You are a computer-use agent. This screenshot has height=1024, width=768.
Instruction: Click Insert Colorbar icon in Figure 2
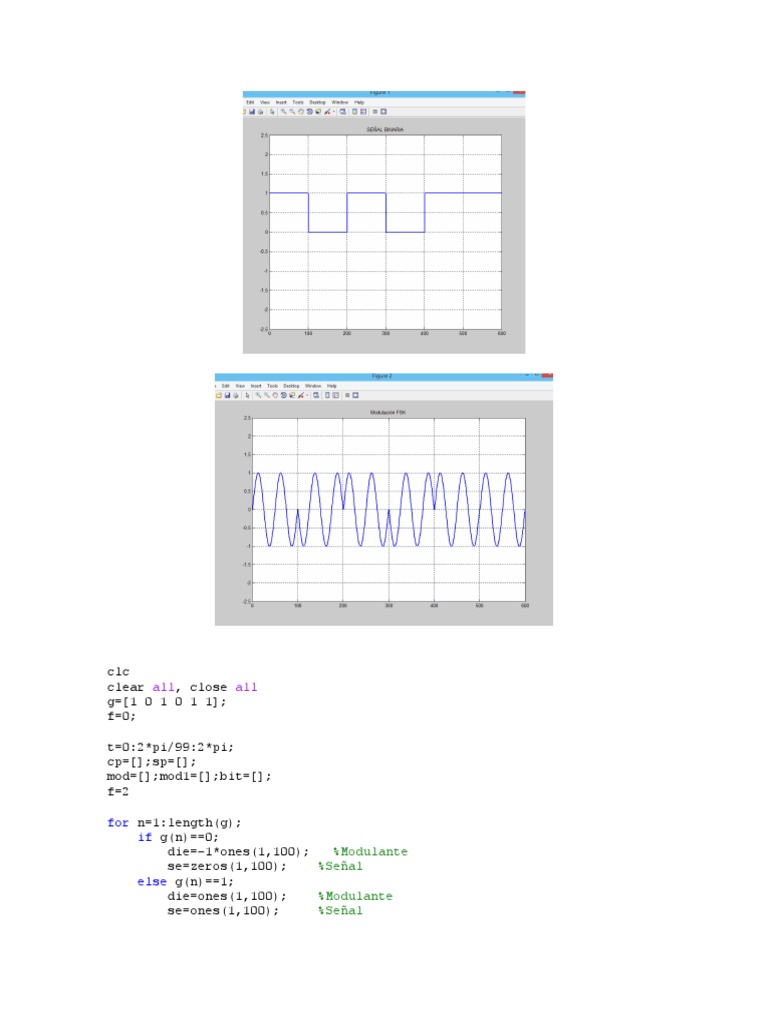pyautogui.click(x=326, y=395)
